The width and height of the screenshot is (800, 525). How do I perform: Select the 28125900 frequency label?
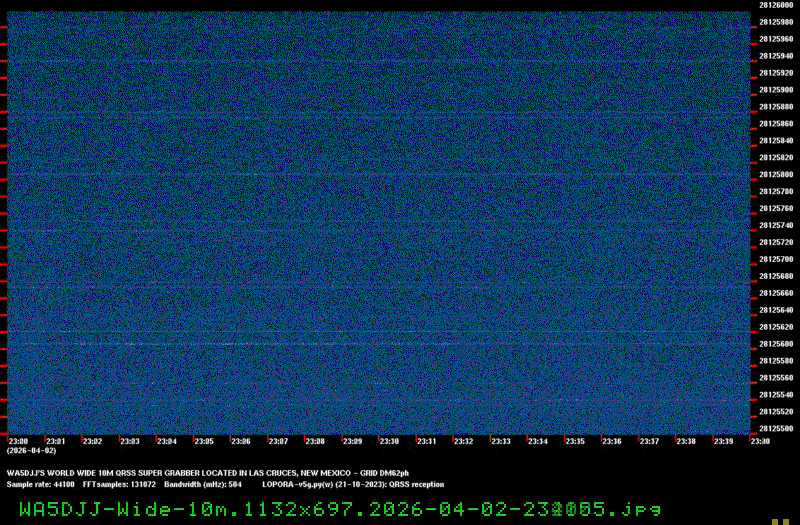(x=776, y=90)
